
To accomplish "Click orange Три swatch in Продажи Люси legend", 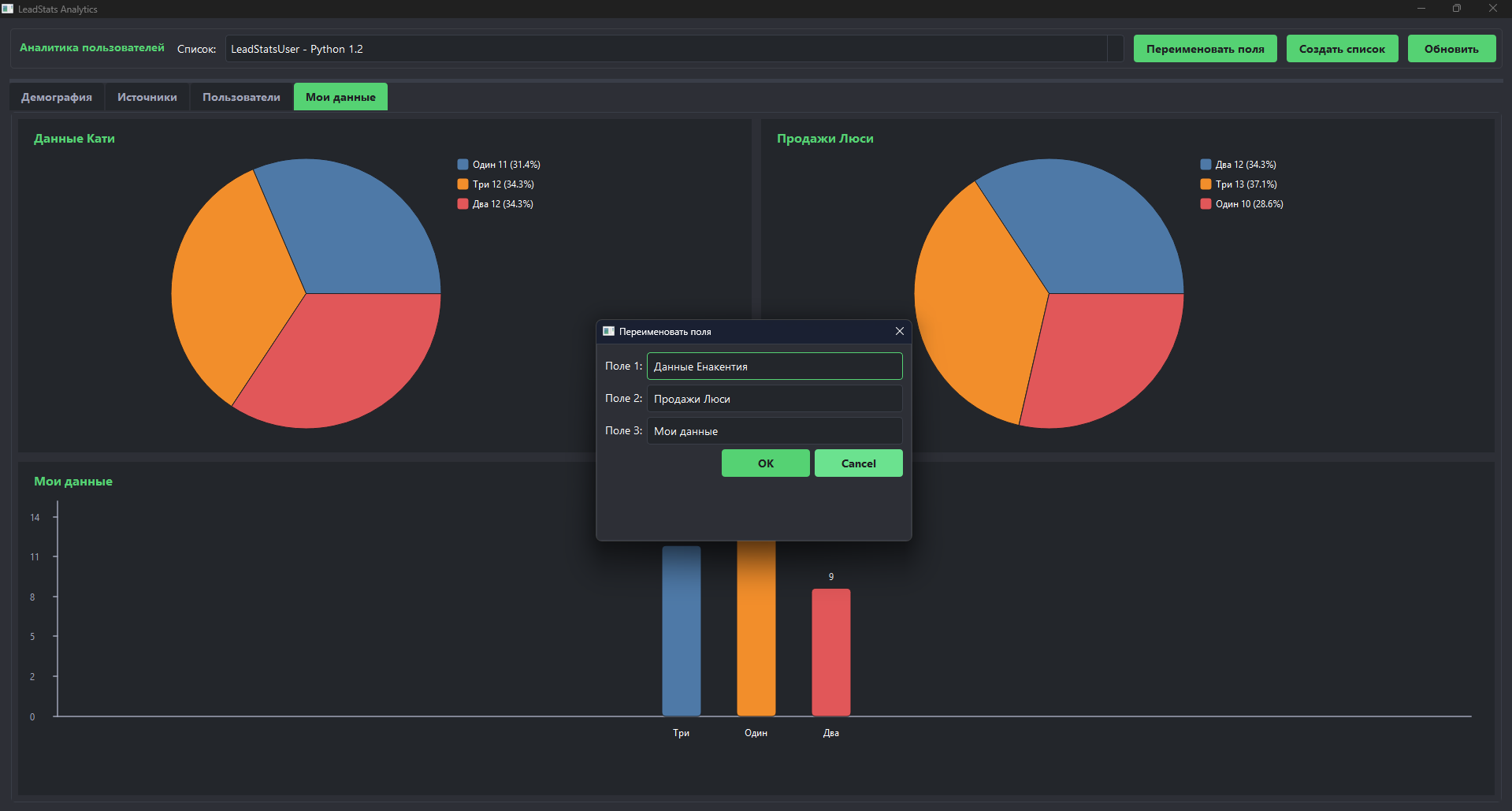I will (1206, 184).
